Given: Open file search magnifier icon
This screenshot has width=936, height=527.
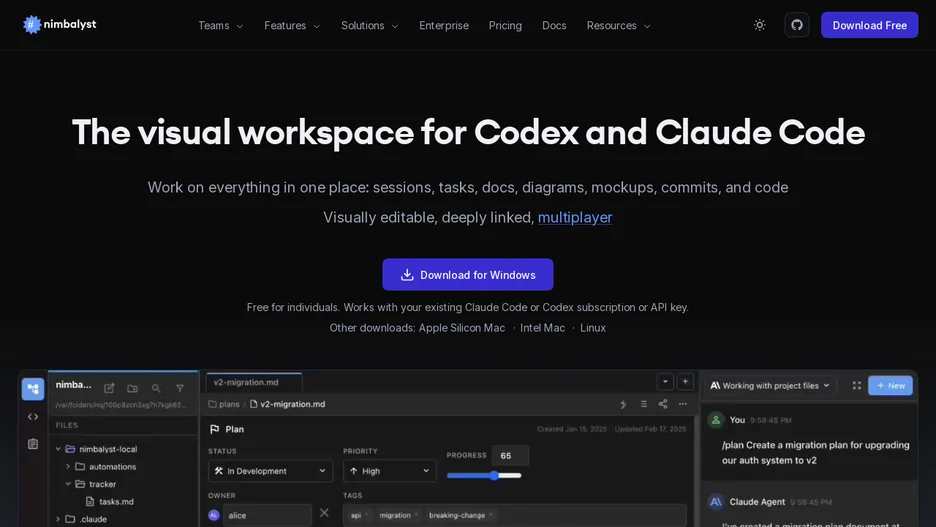Looking at the screenshot, I should coord(156,388).
